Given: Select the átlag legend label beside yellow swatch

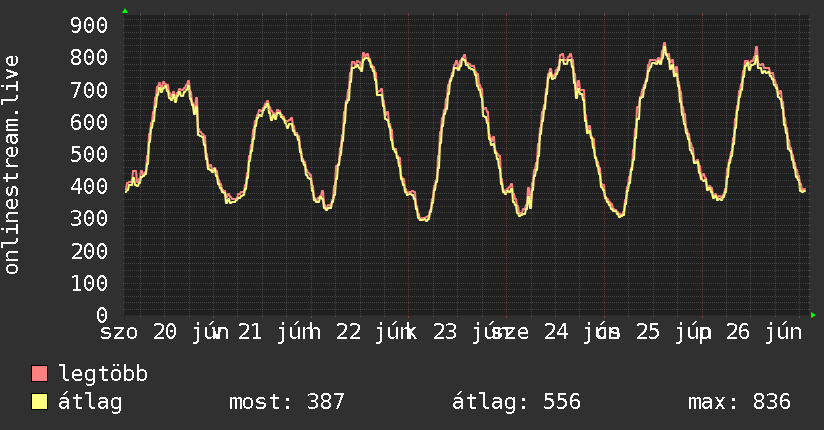Looking at the screenshot, I should click(90, 402).
